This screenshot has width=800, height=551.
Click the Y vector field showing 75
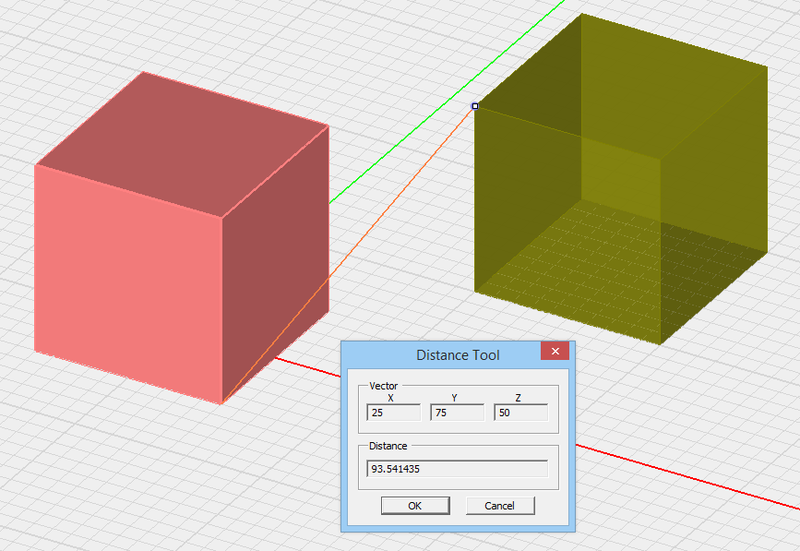pyautogui.click(x=457, y=413)
